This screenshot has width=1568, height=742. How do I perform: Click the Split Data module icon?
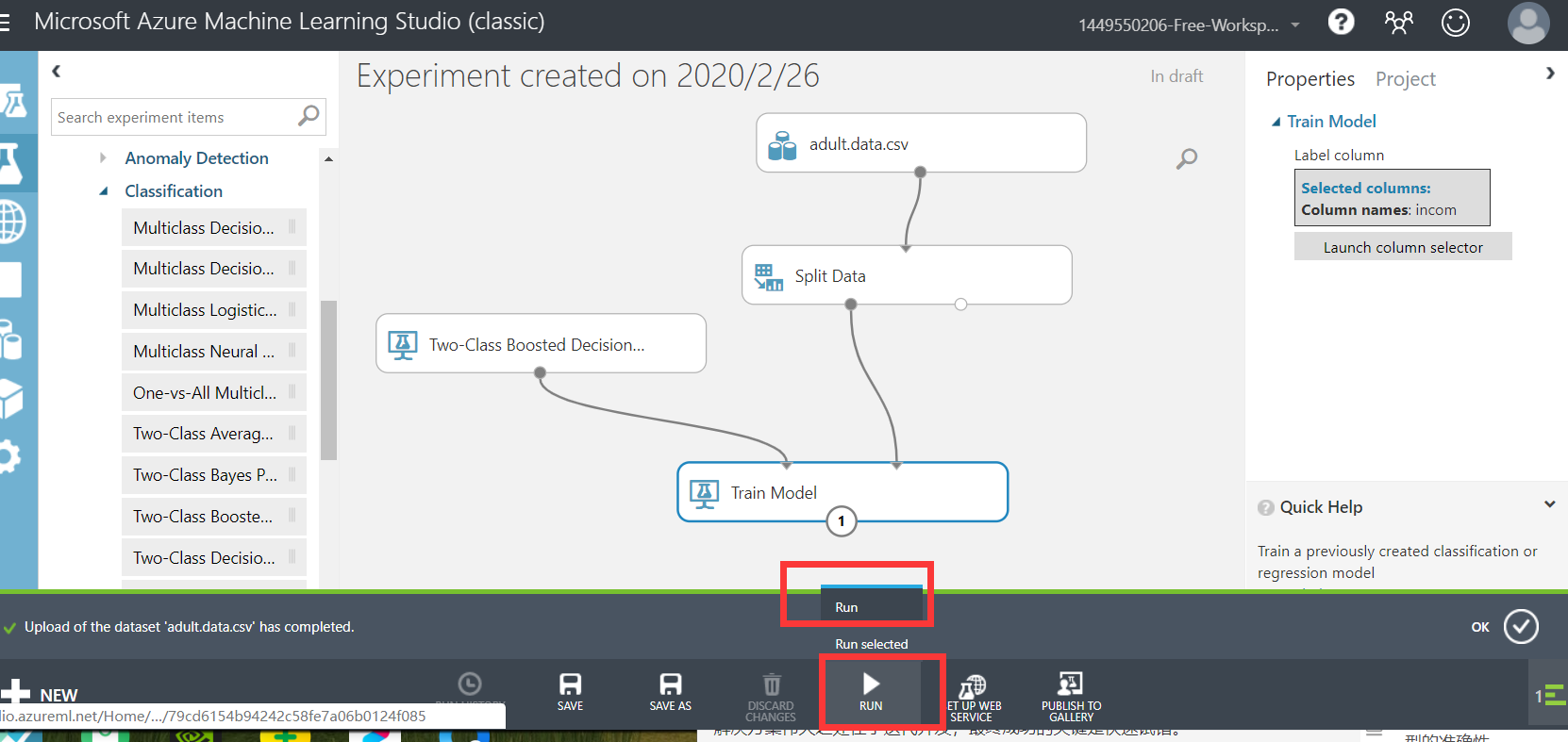(x=768, y=277)
